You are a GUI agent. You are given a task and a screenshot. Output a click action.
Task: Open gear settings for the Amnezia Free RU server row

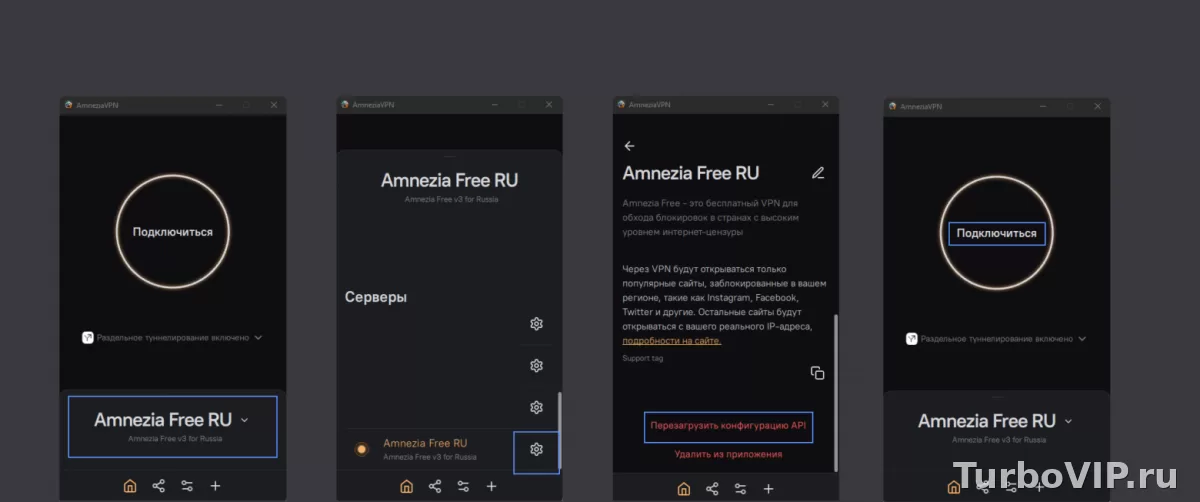pyautogui.click(x=536, y=450)
